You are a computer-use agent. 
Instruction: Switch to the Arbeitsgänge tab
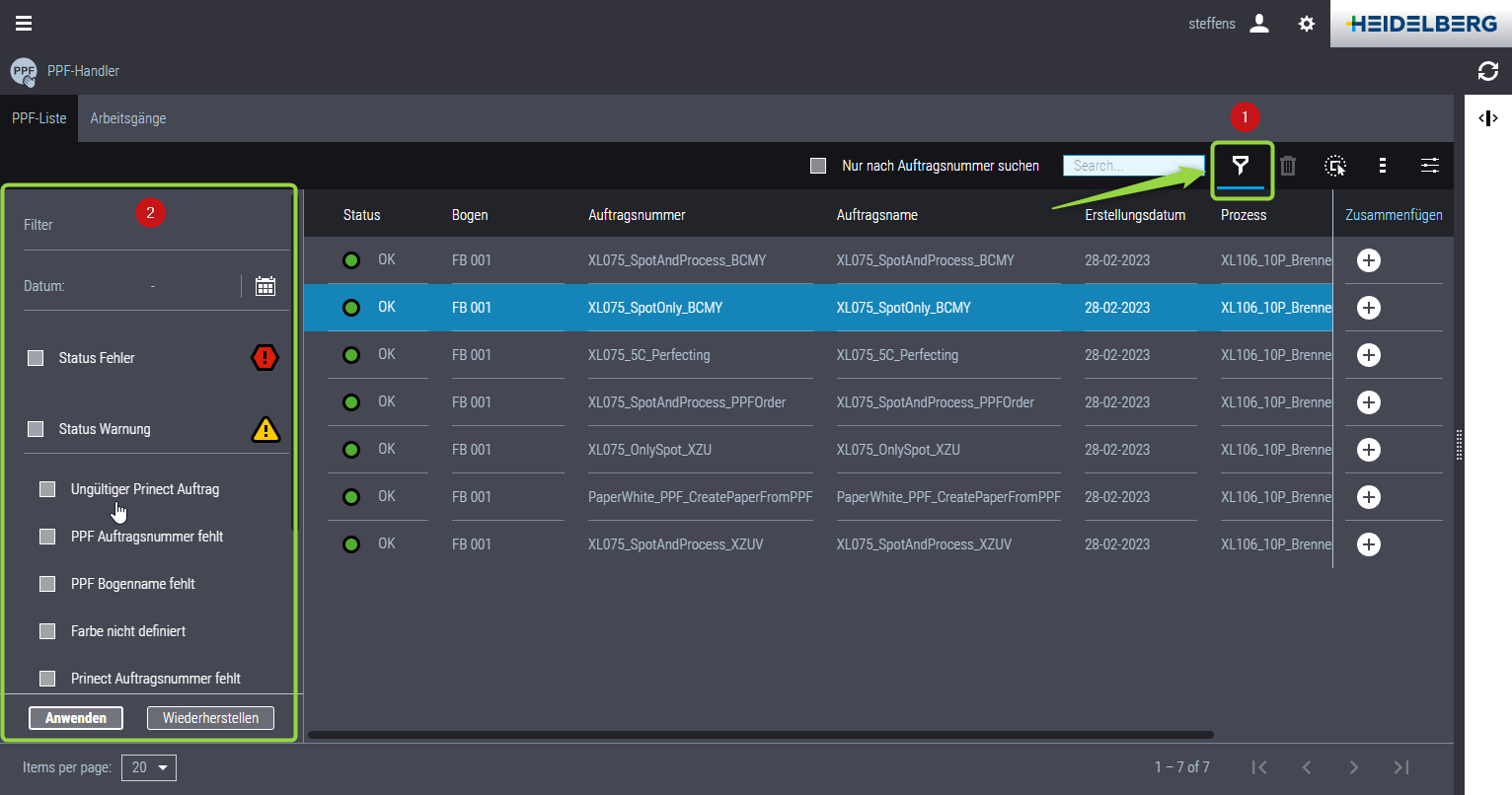(x=128, y=118)
